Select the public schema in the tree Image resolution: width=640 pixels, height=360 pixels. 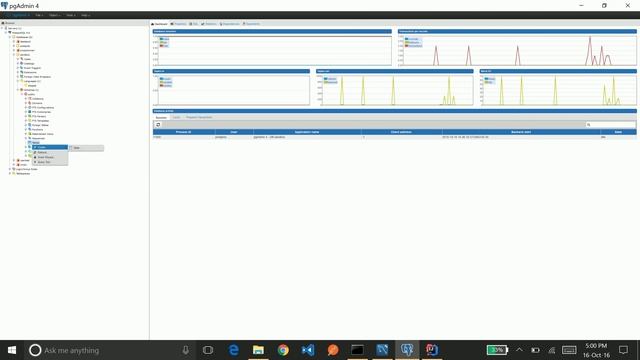(31, 94)
